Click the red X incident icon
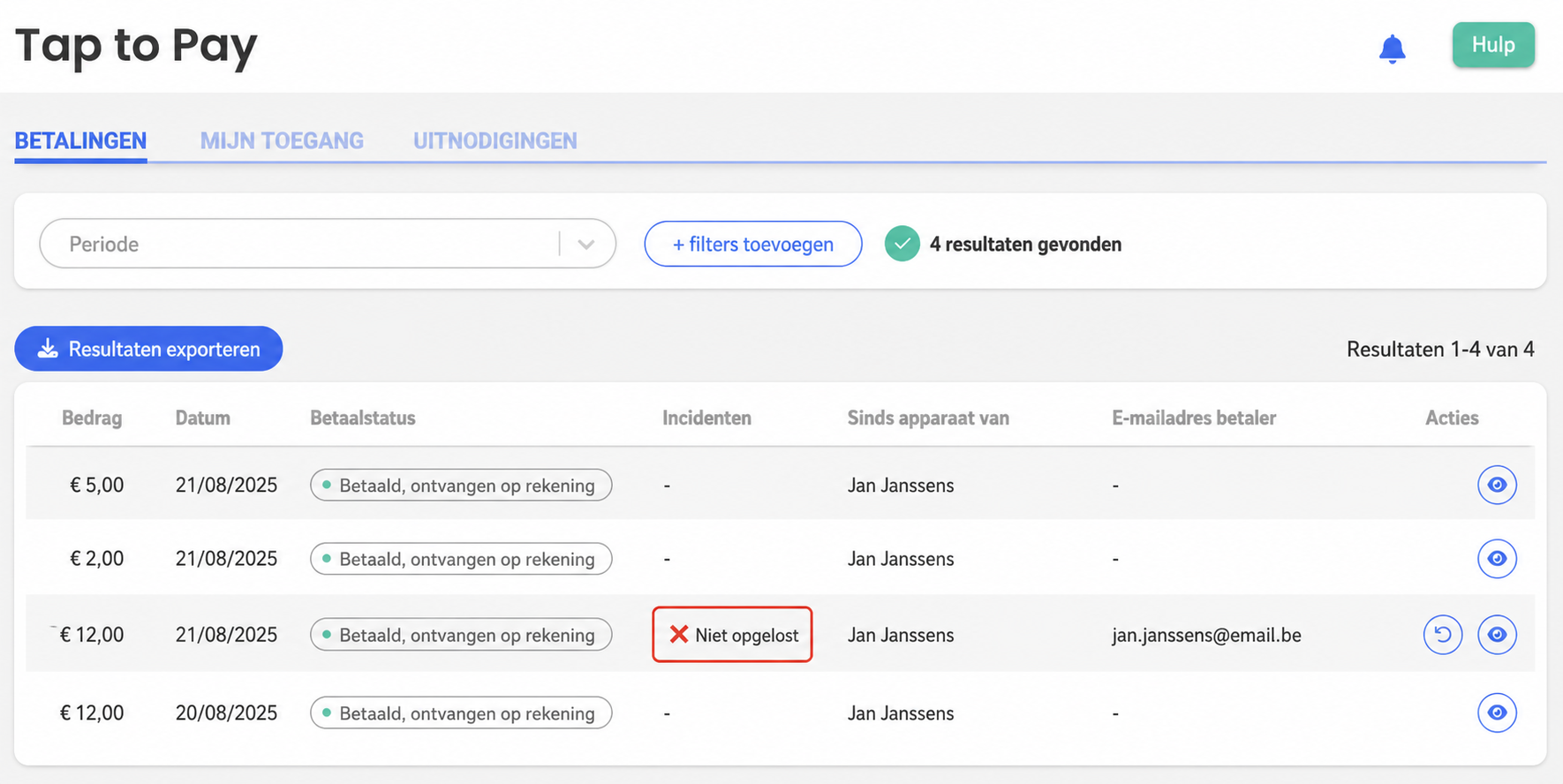 pyautogui.click(x=678, y=634)
